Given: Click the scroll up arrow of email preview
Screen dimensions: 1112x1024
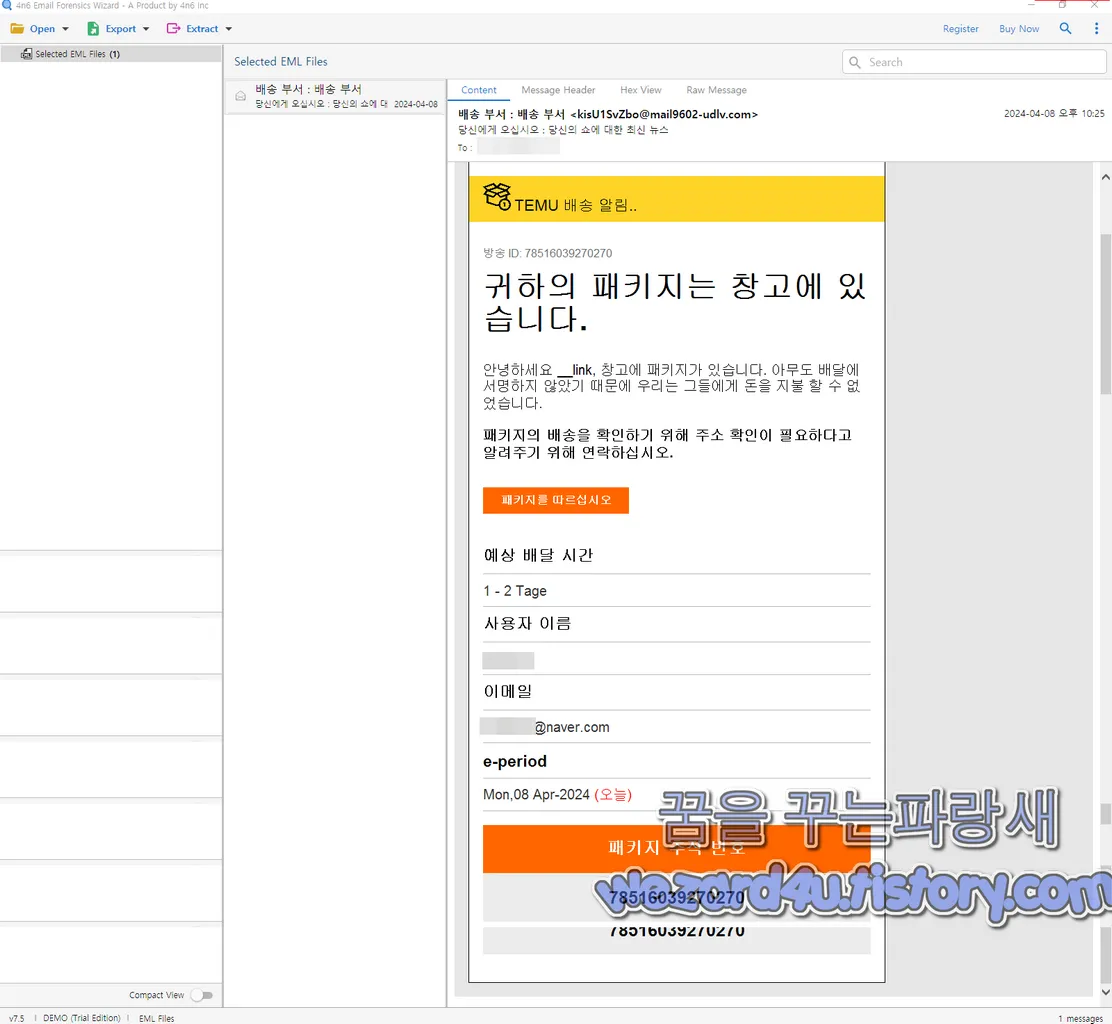Looking at the screenshot, I should (1106, 177).
